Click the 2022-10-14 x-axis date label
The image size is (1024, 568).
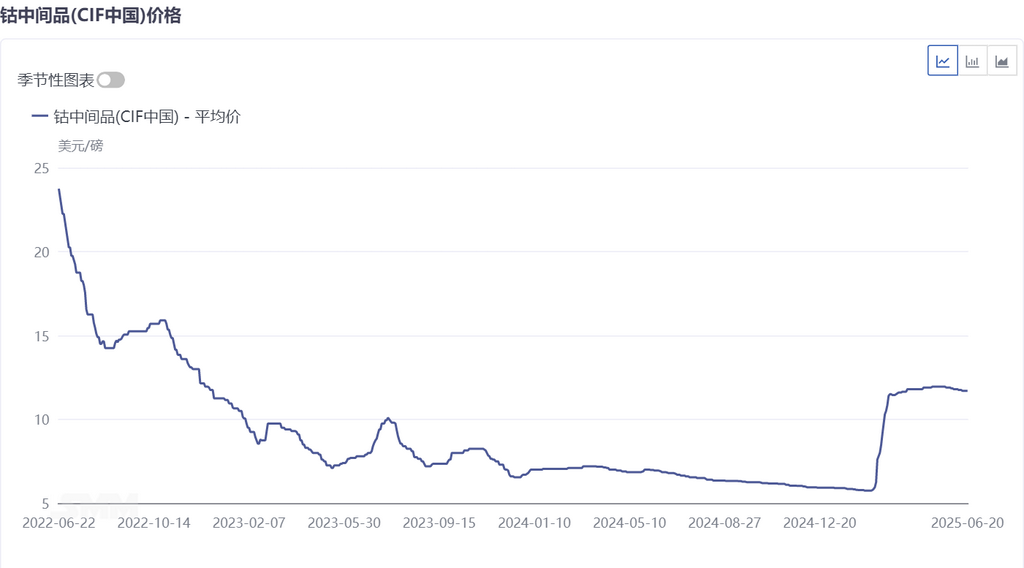point(152,522)
